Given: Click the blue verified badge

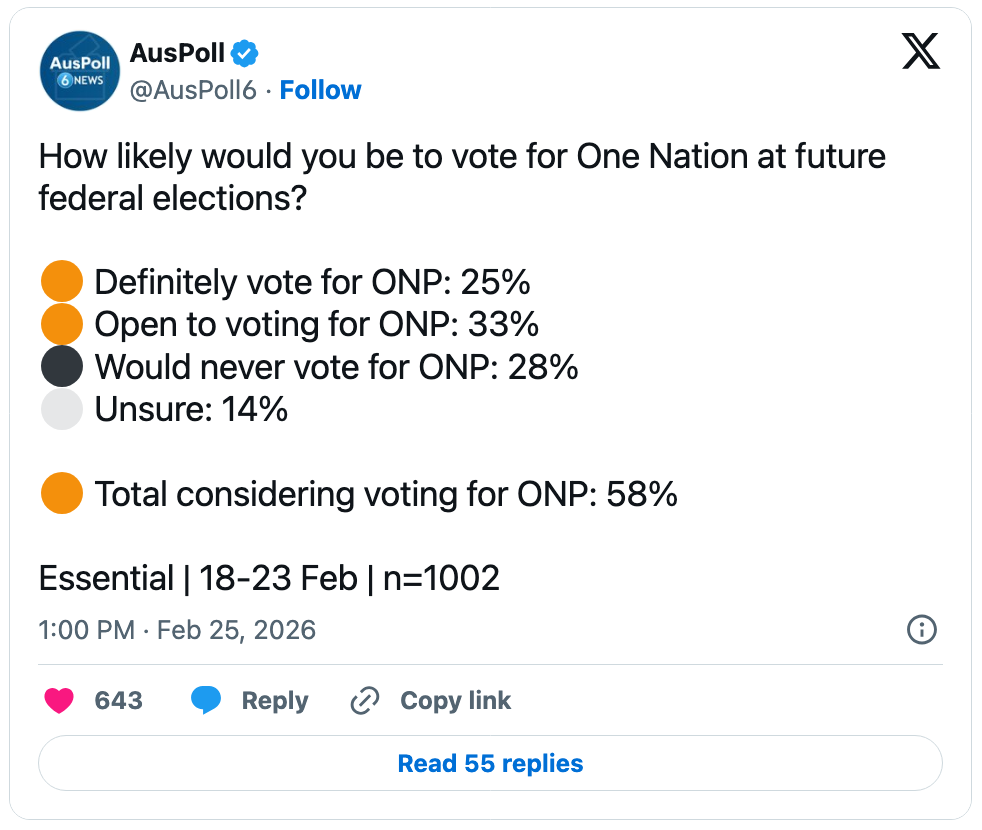Looking at the screenshot, I should tap(246, 53).
